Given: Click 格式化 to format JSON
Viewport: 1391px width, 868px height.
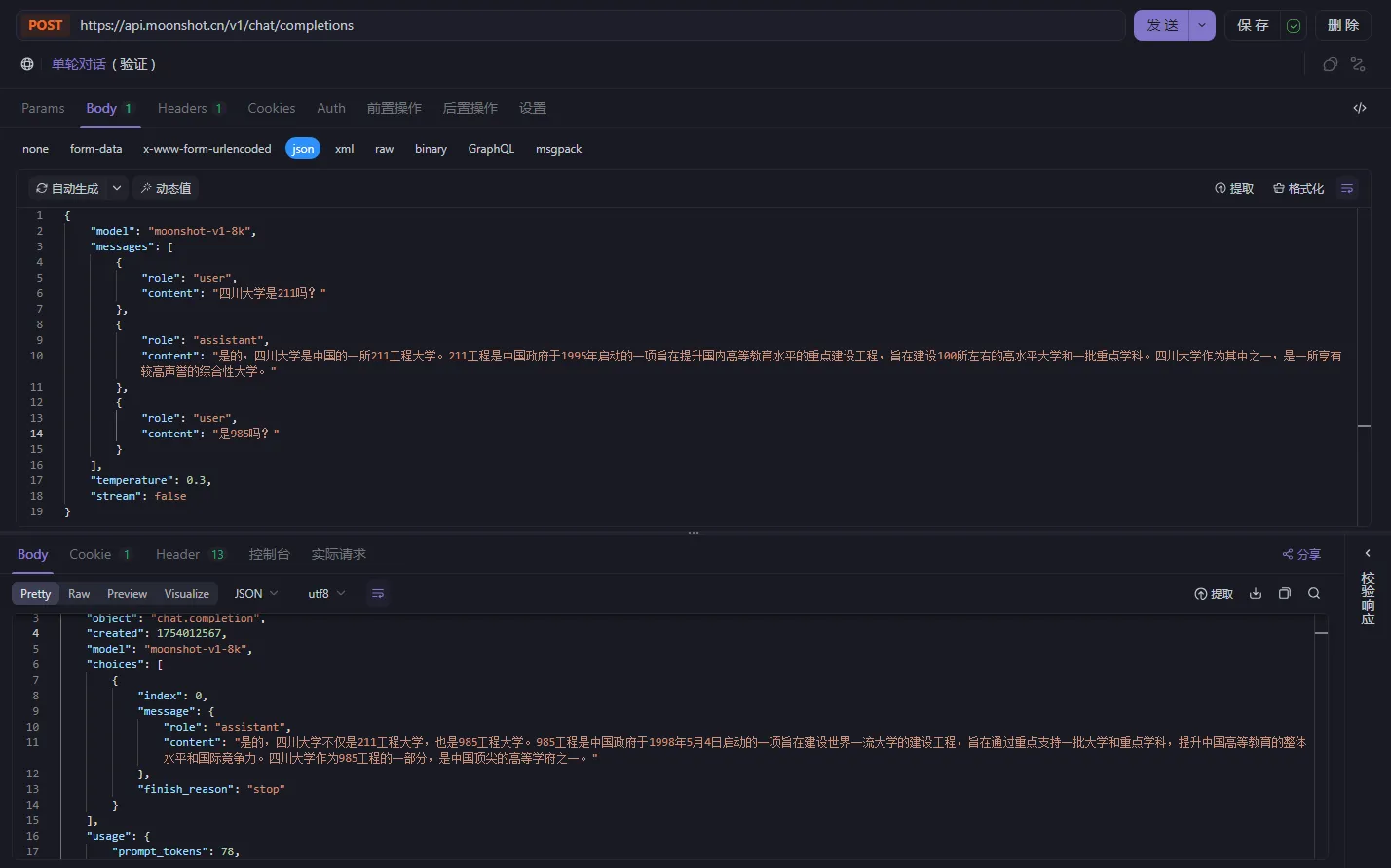Looking at the screenshot, I should coord(1298,188).
